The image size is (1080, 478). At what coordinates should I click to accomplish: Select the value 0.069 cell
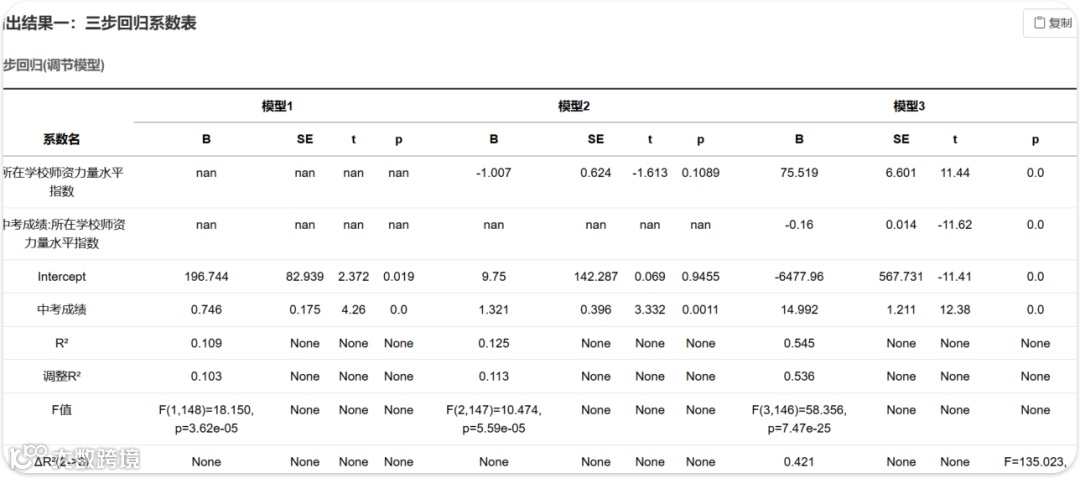click(650, 276)
